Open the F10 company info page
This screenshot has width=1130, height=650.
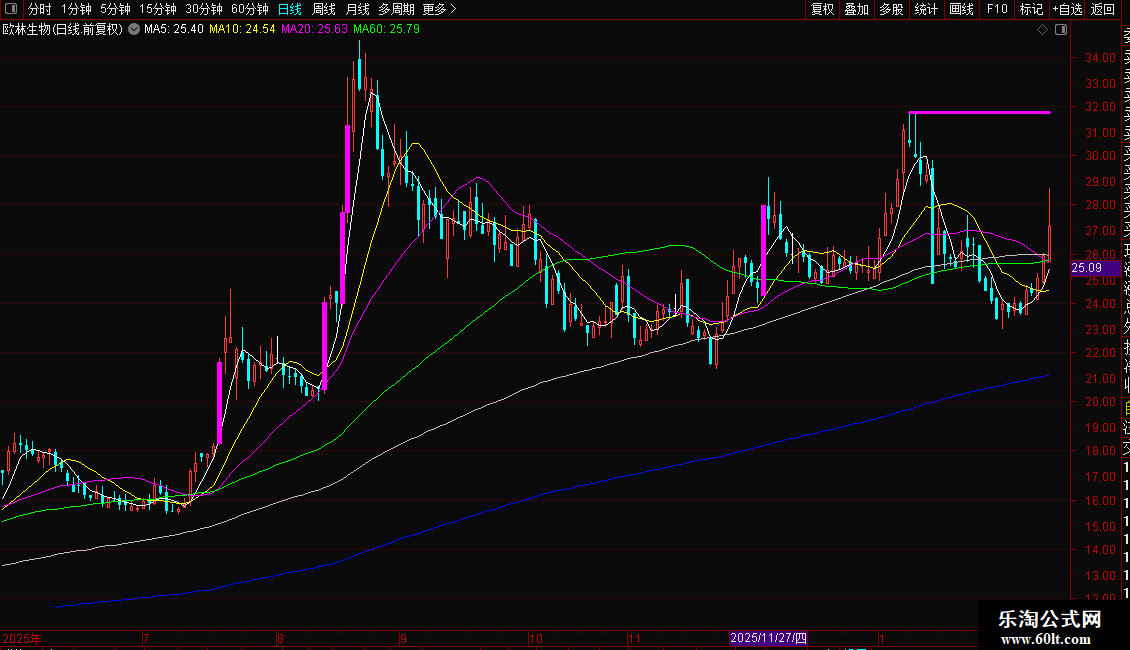point(997,9)
